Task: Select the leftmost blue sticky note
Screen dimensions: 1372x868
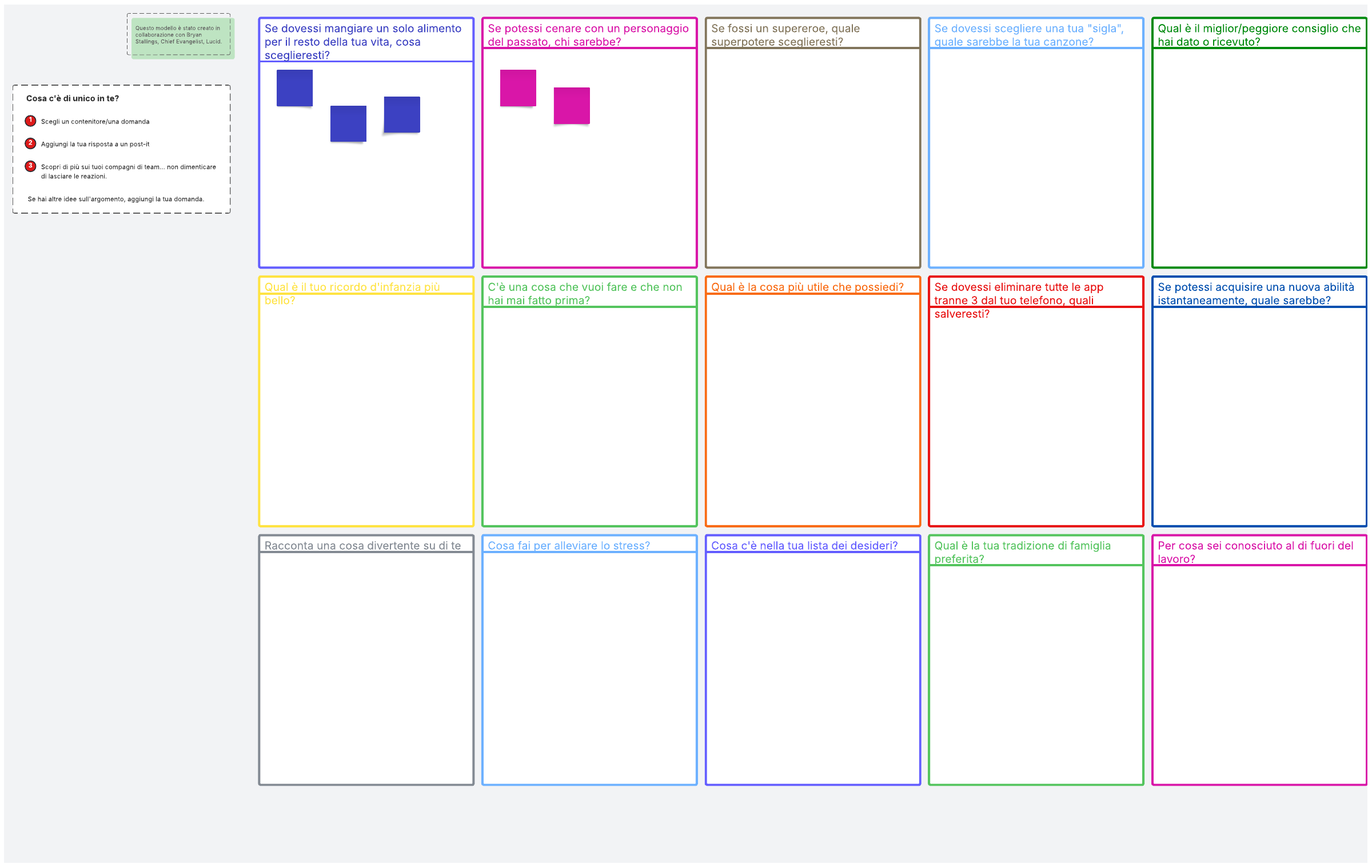Action: click(294, 88)
